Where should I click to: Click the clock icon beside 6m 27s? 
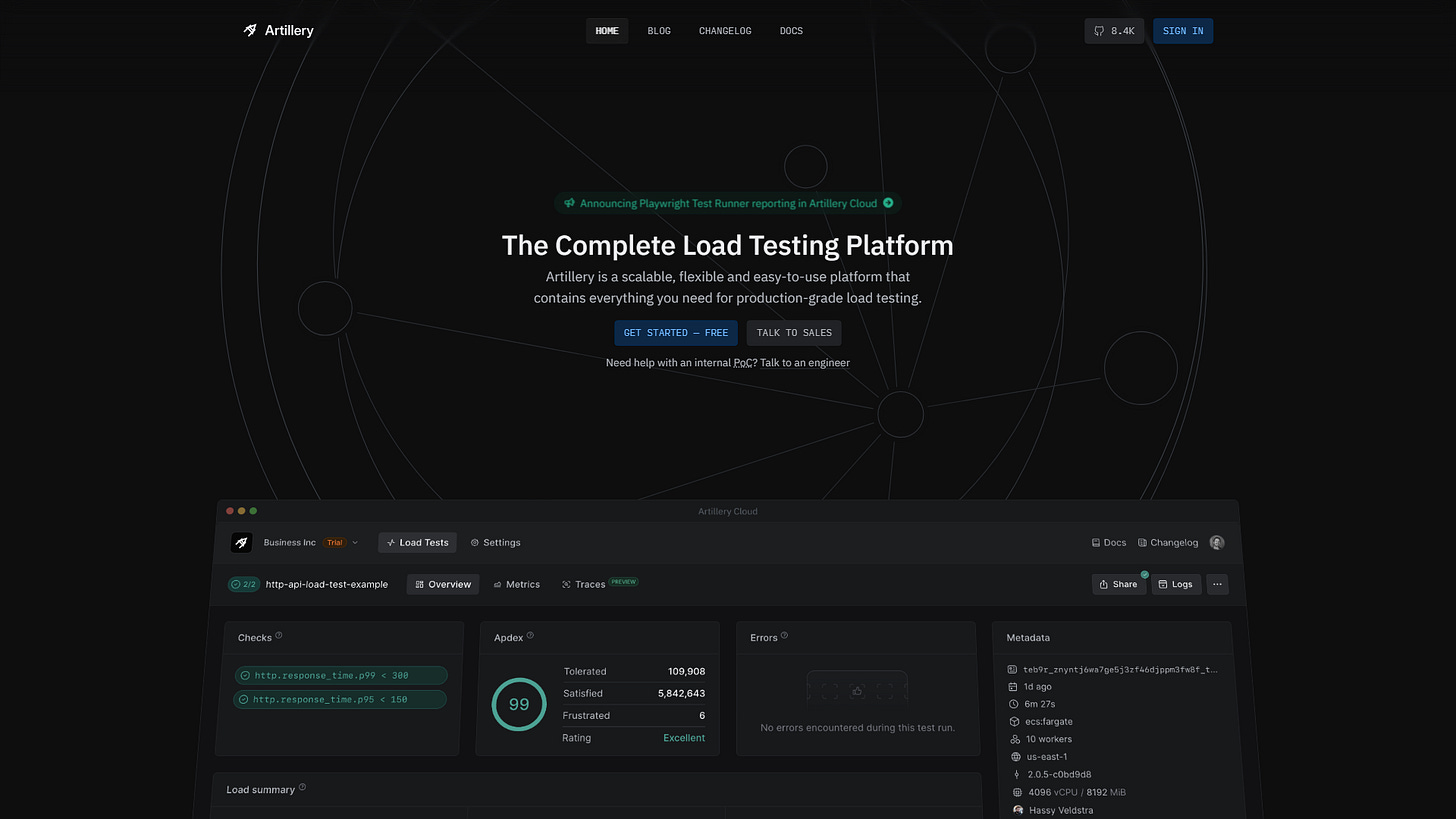click(x=1013, y=704)
